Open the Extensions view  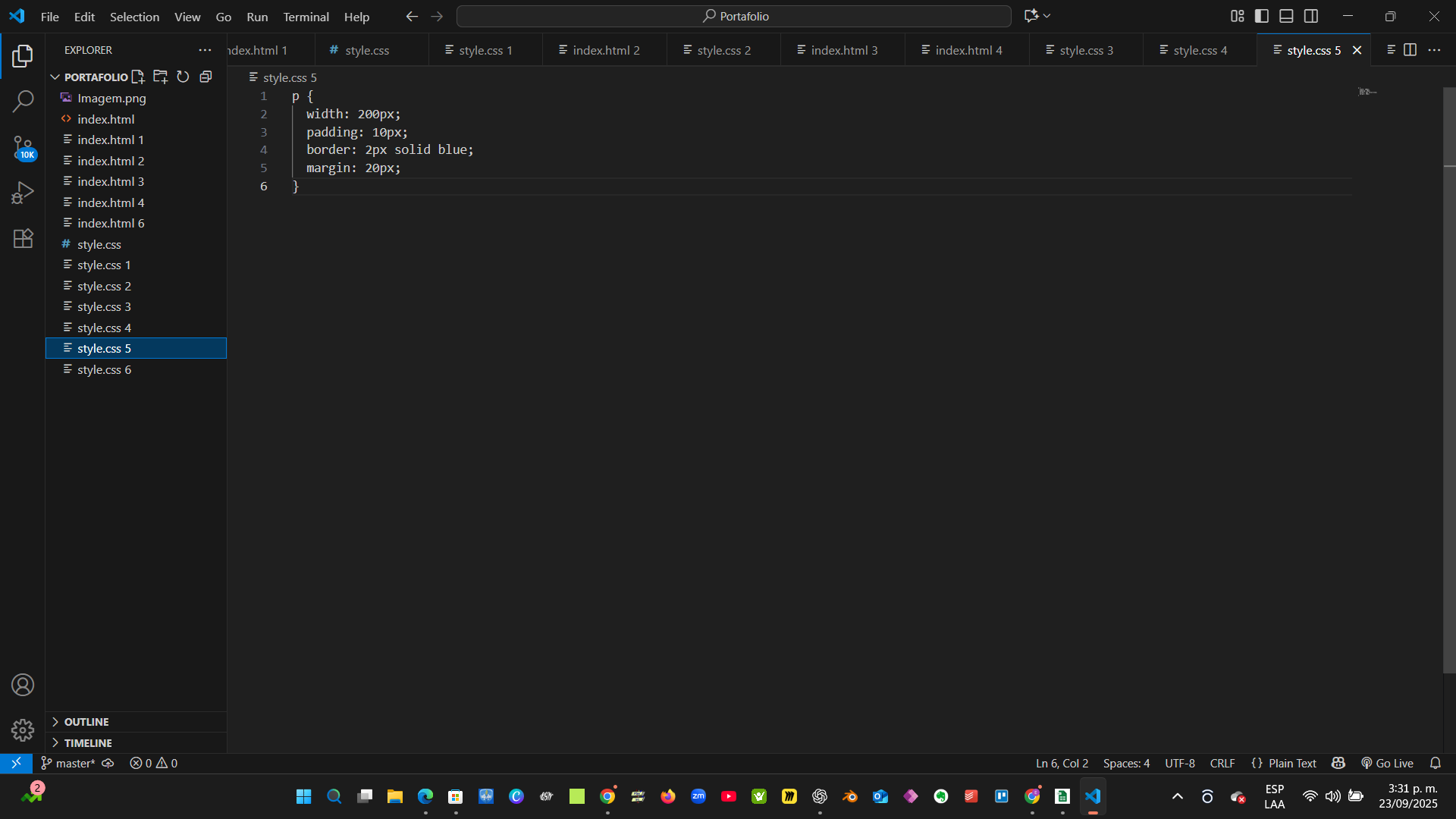(x=23, y=238)
